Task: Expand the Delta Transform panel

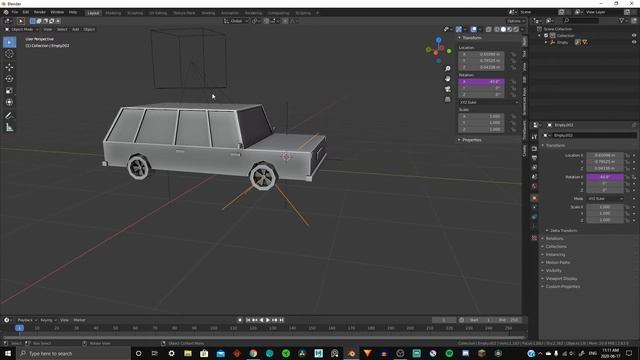Action: coord(563,231)
